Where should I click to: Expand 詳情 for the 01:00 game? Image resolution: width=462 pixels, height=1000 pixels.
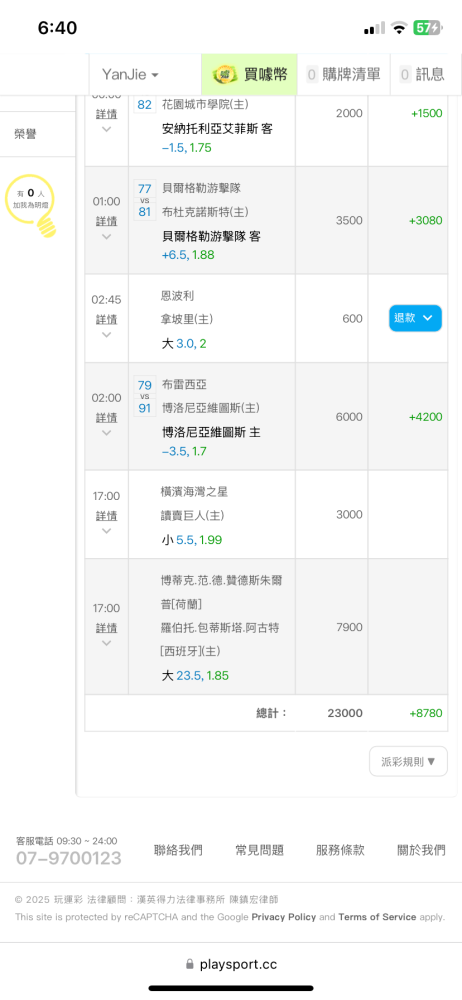coord(107,227)
